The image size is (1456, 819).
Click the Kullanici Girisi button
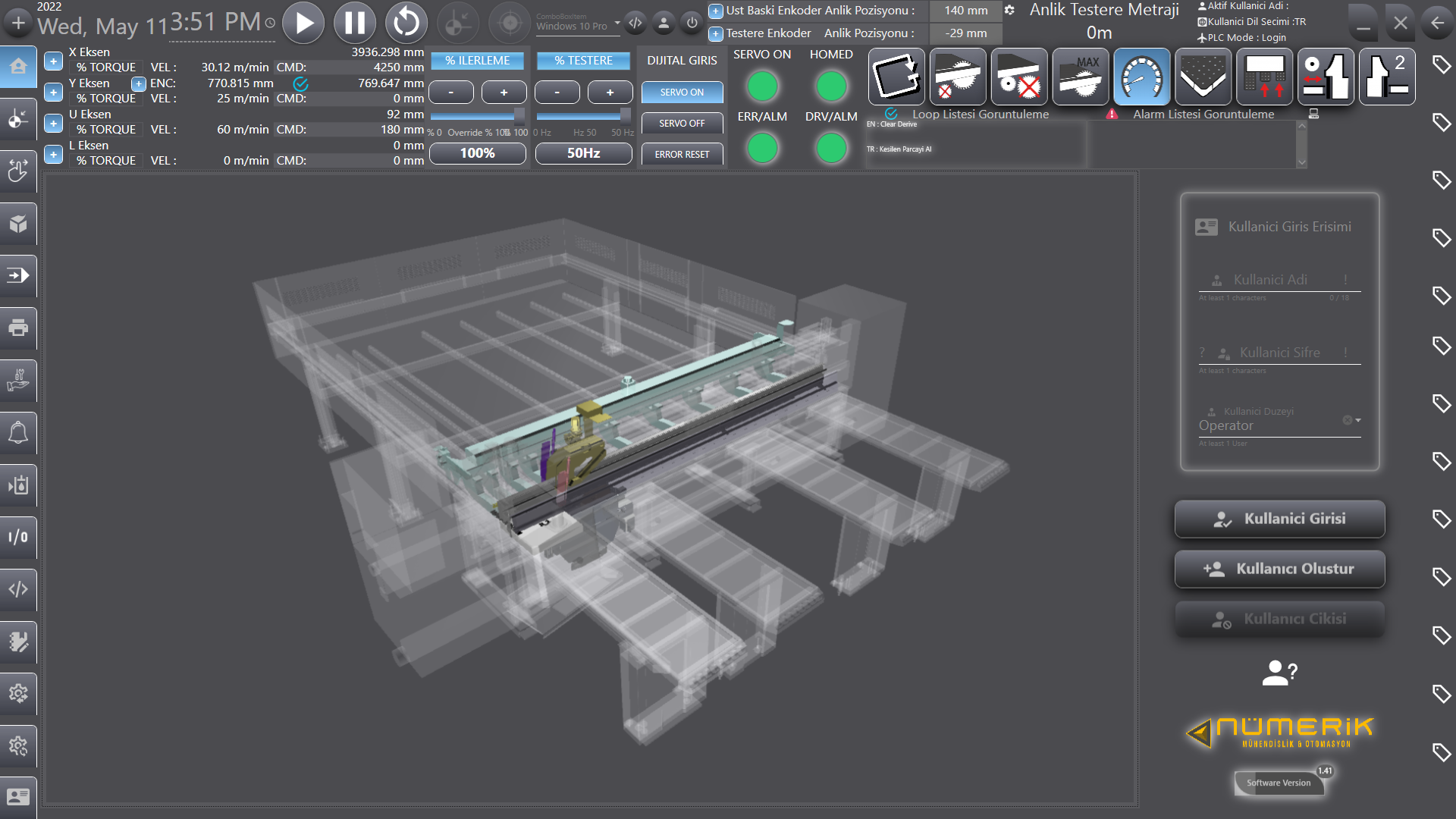(x=1279, y=519)
